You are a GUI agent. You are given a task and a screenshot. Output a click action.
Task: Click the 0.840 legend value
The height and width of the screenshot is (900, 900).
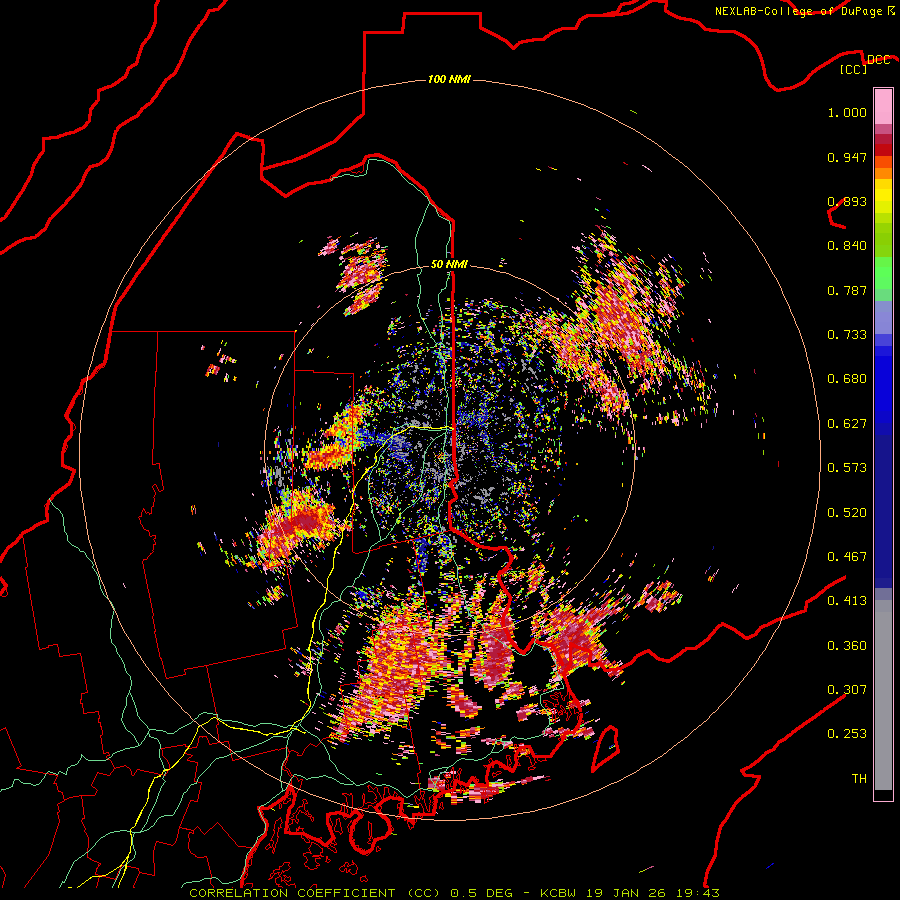tap(847, 246)
